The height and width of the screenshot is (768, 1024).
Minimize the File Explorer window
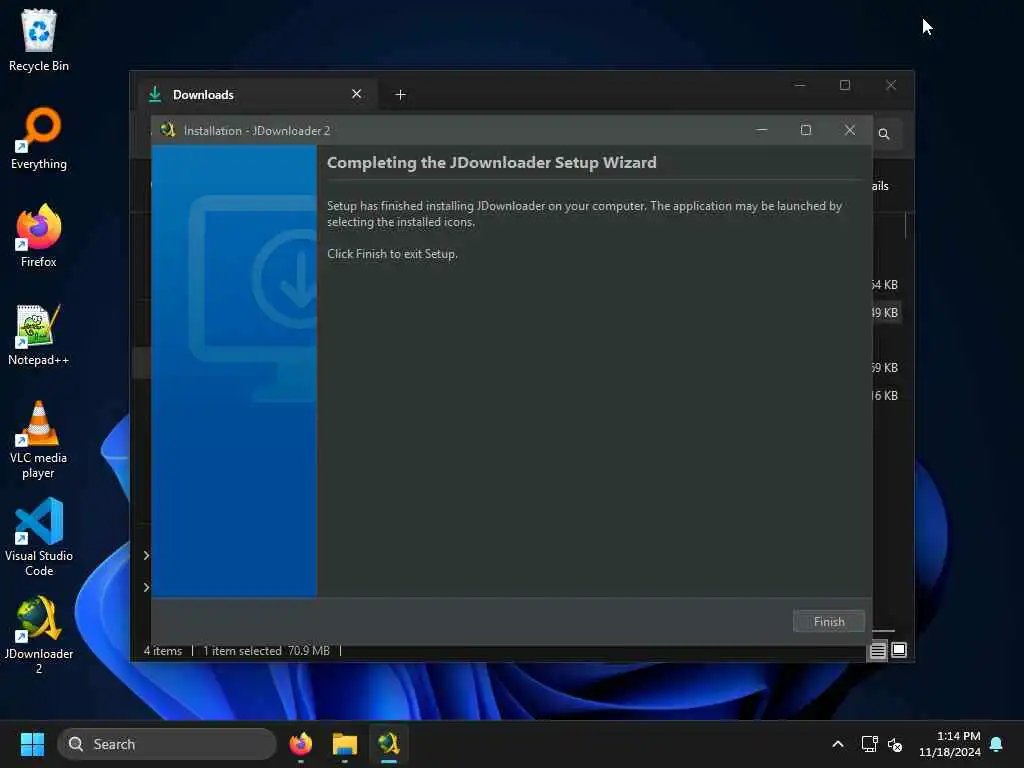click(x=800, y=85)
